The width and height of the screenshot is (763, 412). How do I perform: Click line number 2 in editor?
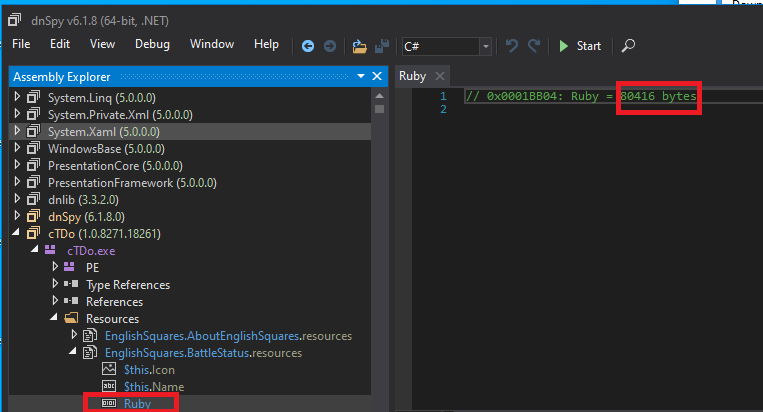[x=443, y=109]
